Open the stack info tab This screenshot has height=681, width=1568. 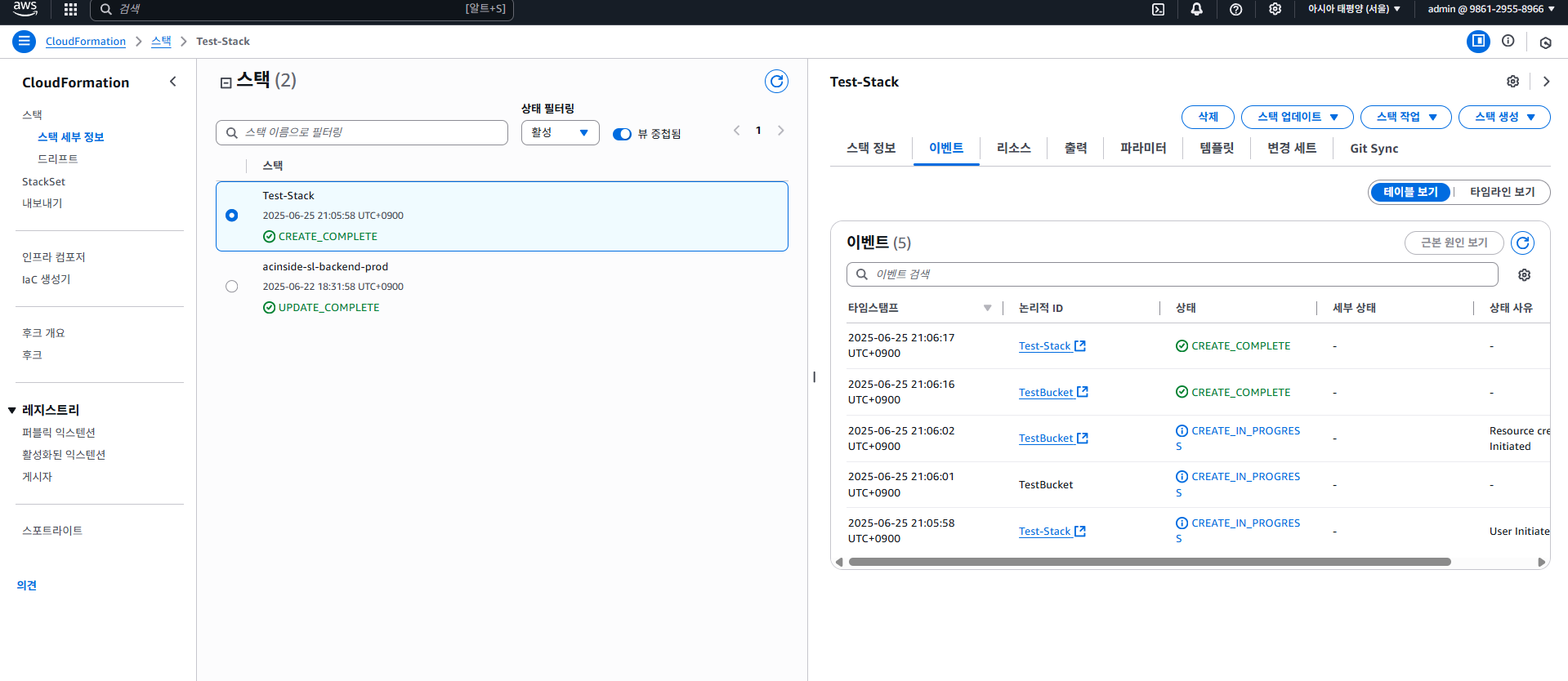click(871, 148)
